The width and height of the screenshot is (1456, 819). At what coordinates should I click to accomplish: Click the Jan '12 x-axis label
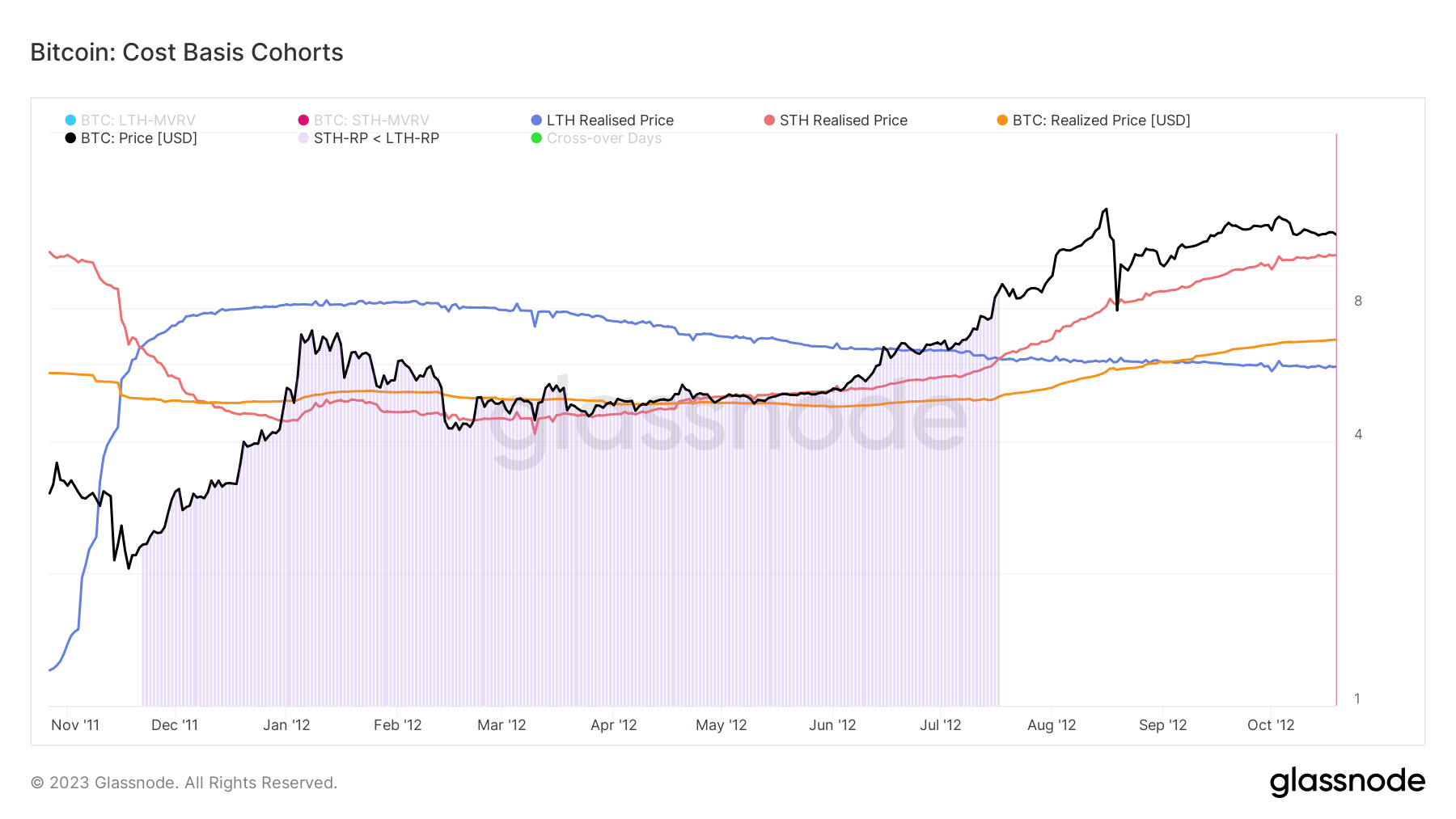286,725
